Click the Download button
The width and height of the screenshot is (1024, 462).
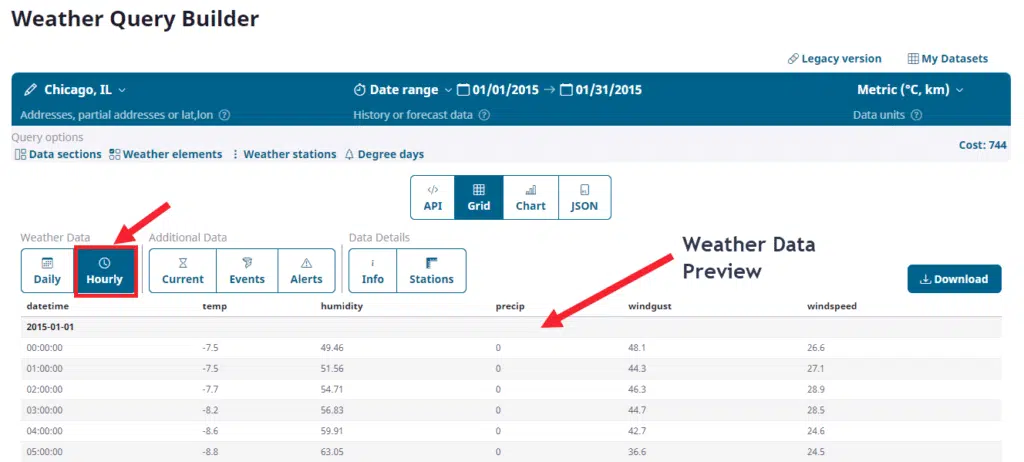point(954,279)
